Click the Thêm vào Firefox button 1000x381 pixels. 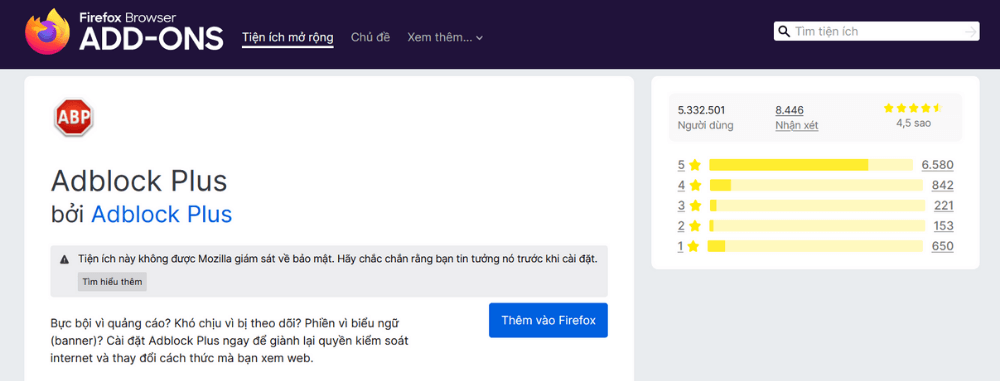coord(548,320)
